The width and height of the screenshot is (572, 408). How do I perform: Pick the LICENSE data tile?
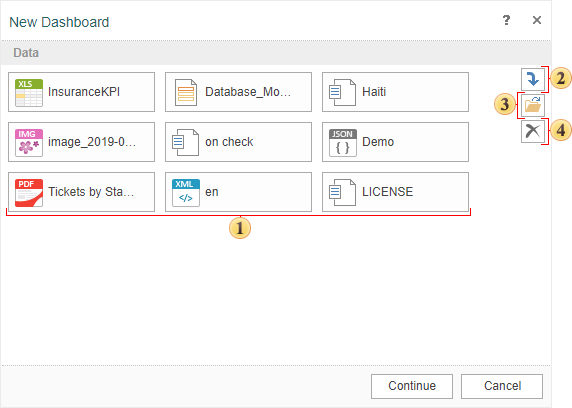coord(395,192)
